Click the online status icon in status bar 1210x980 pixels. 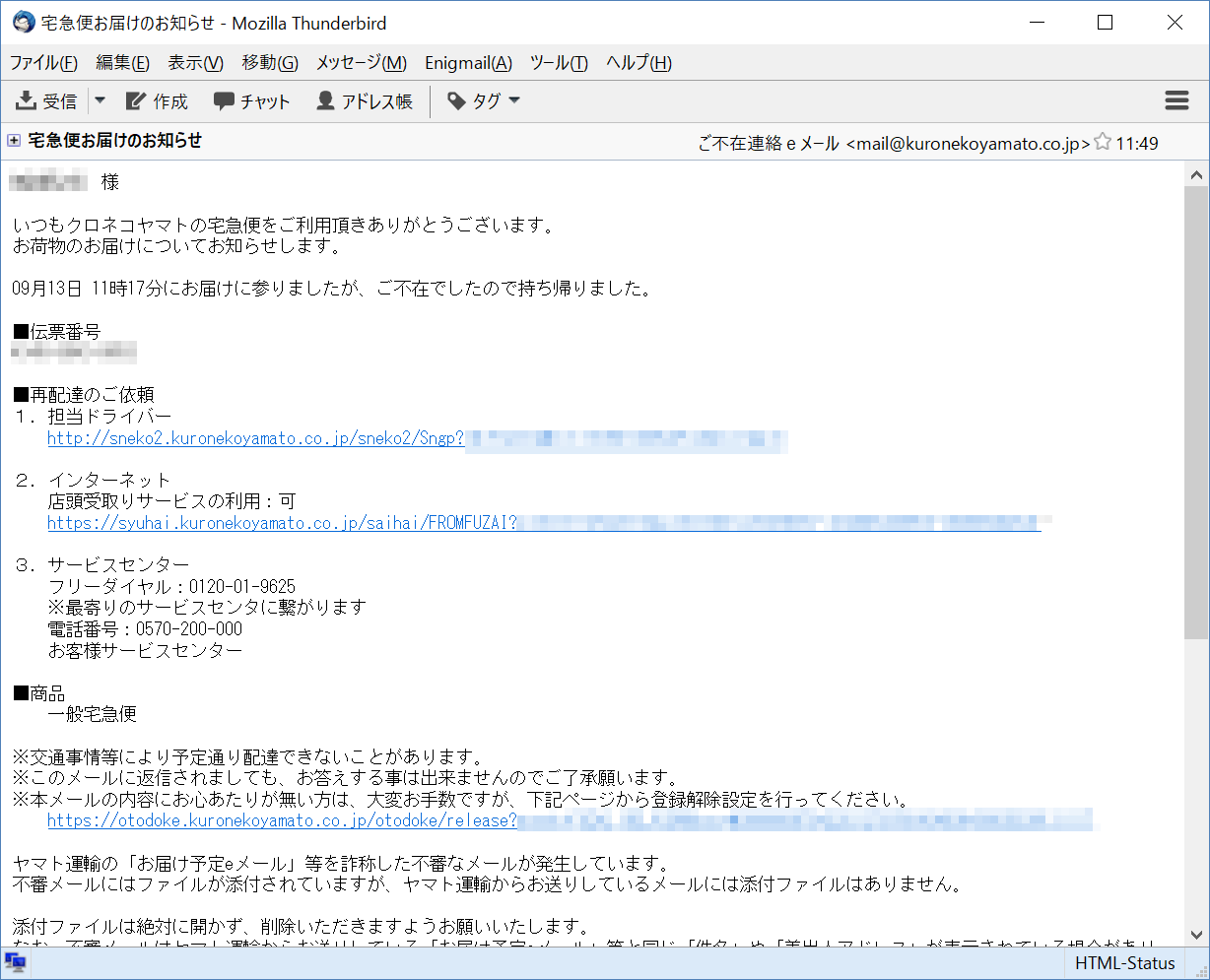[16, 963]
